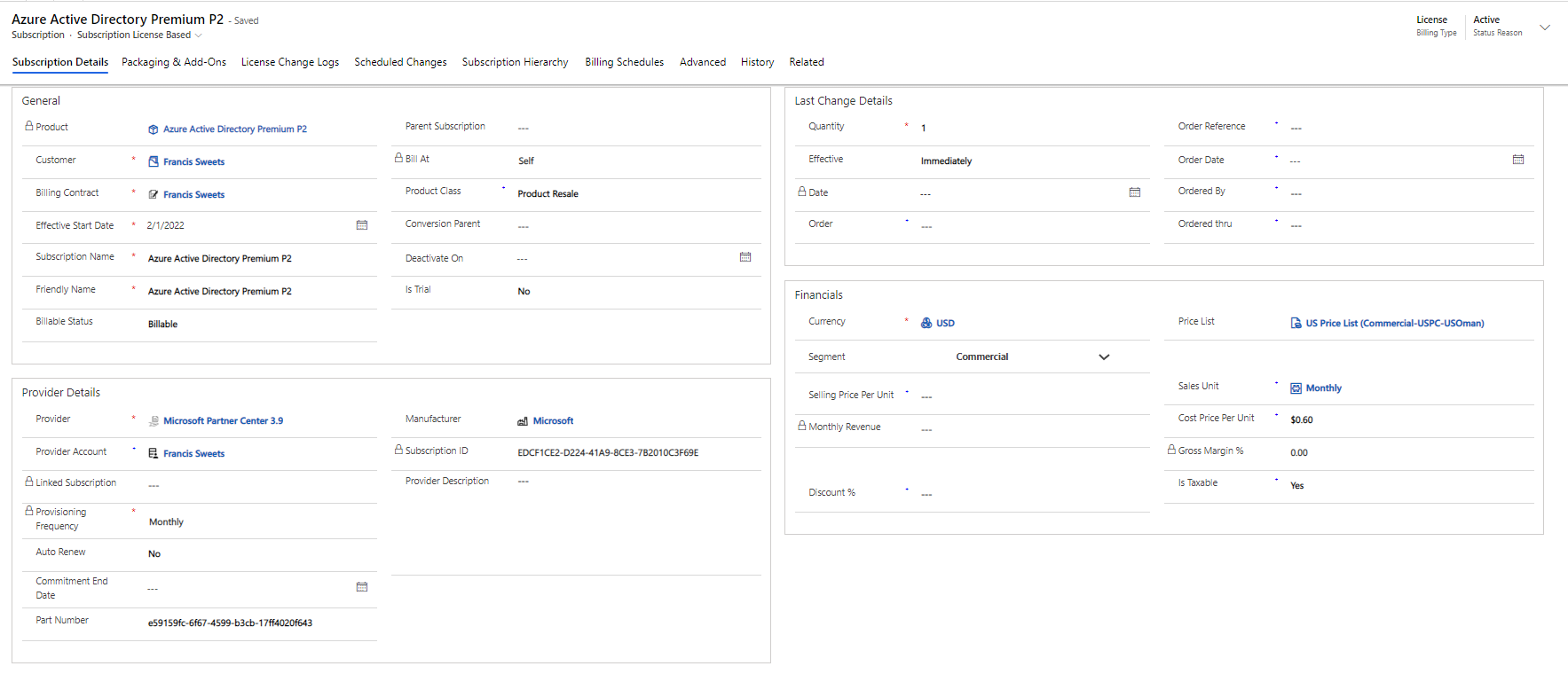Click the product cube icon beside Azure Active Directory Premium P2
The width and height of the screenshot is (1568, 674).
[x=154, y=129]
